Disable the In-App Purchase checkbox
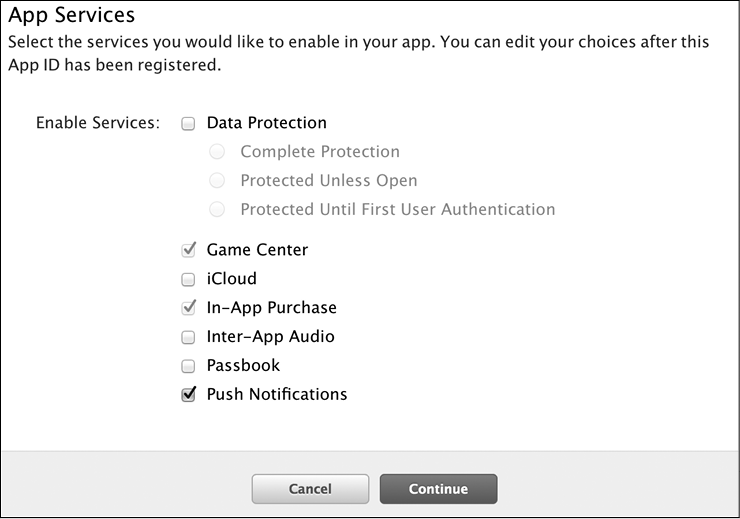This screenshot has height=519, width=740. [x=188, y=308]
